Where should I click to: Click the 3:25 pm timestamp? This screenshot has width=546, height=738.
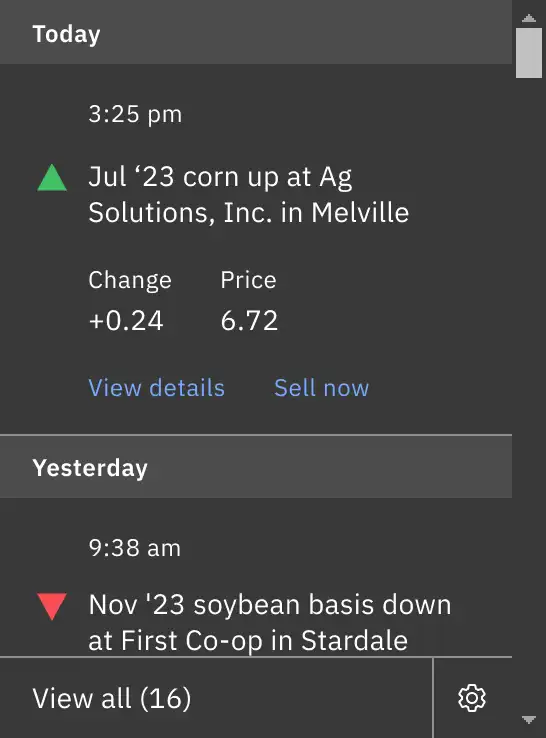pos(135,114)
